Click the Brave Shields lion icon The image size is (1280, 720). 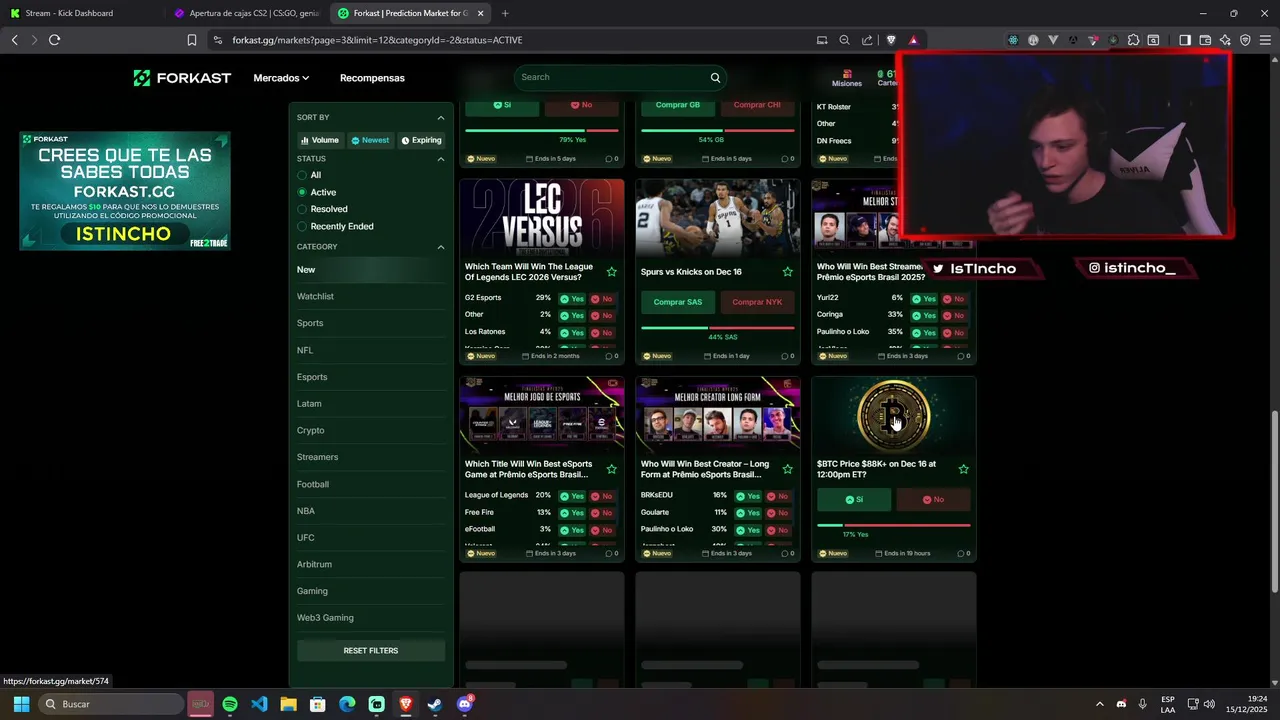(x=891, y=40)
